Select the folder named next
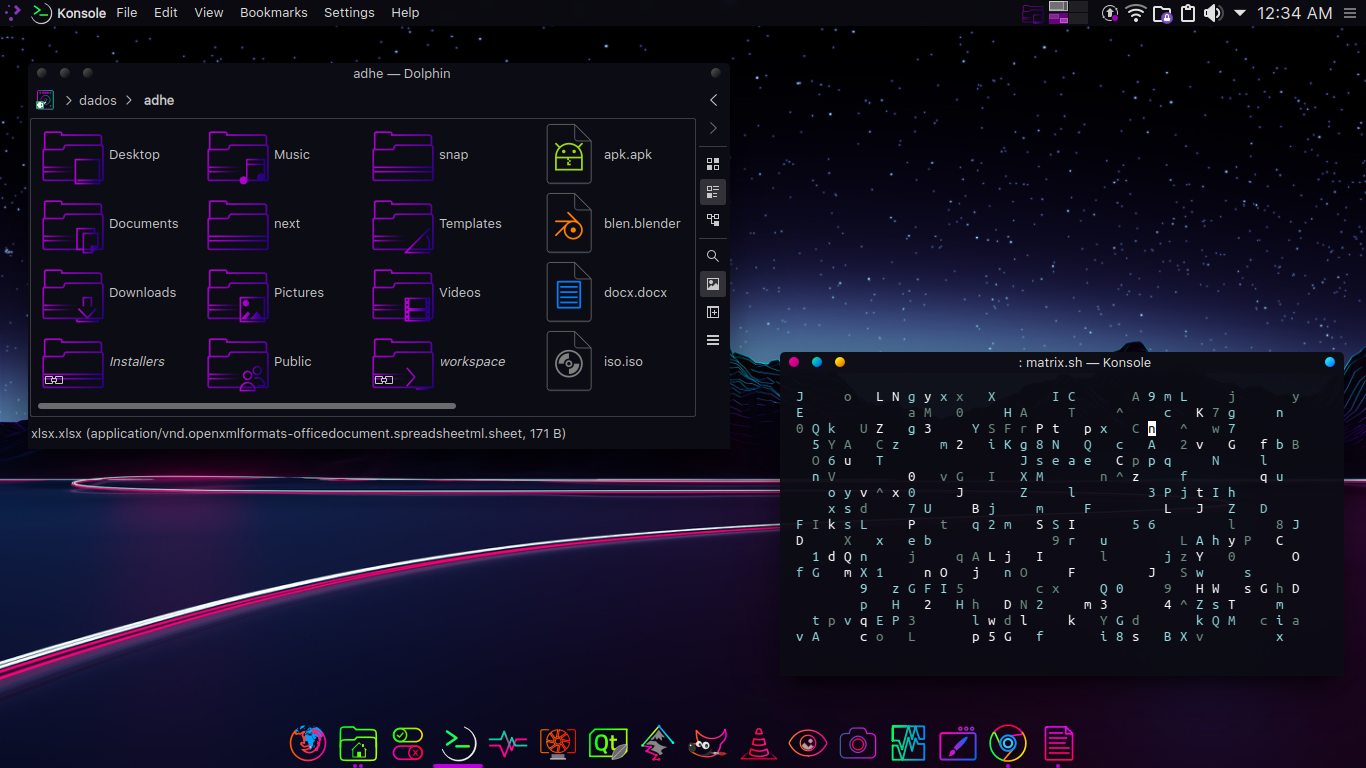 pos(255,224)
